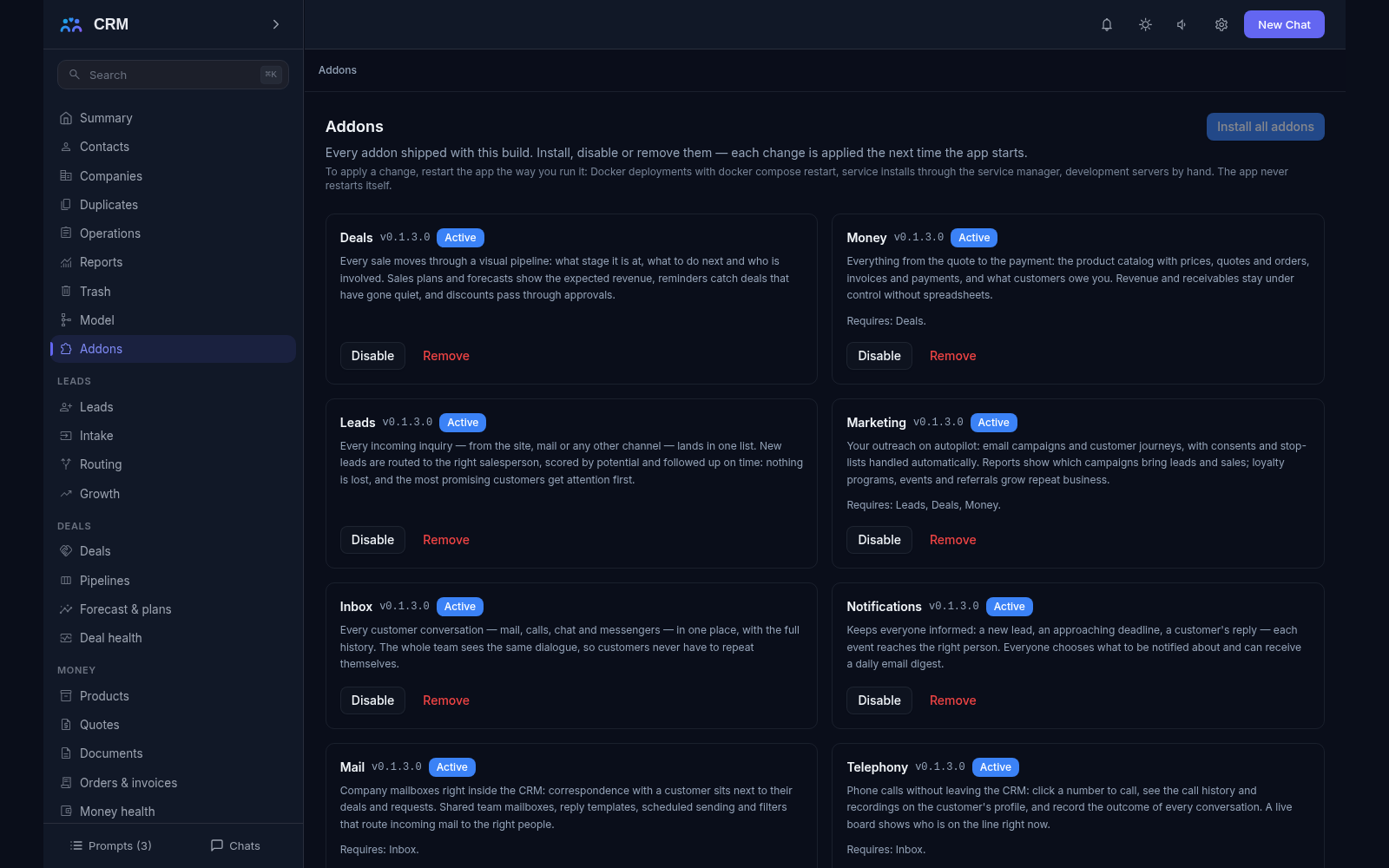Click the Contacts person icon
The height and width of the screenshot is (868, 1389).
[66, 147]
